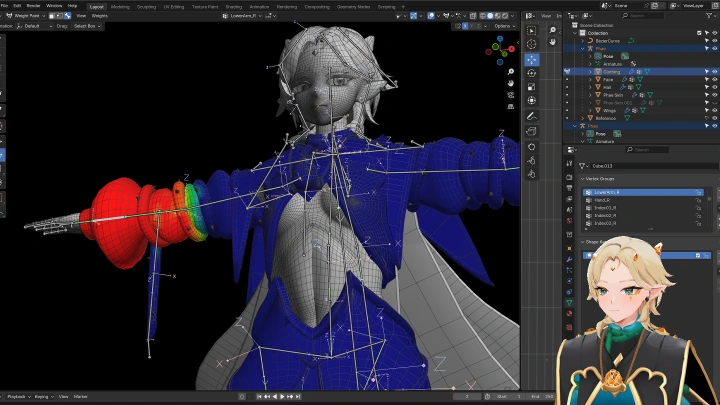
Task: Lock the LowerArm_R vertex group
Action: tap(698, 192)
